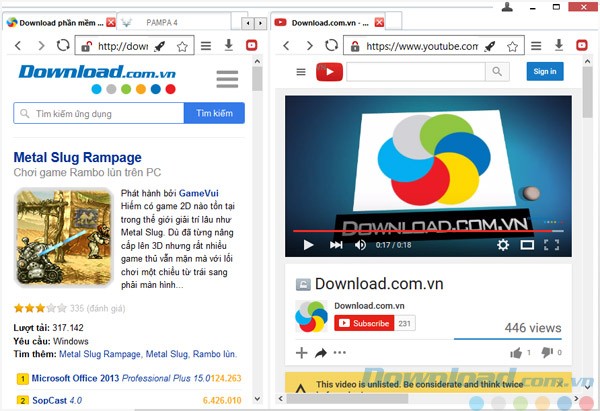Open video settings gear
600x411 pixels.
(x=503, y=245)
